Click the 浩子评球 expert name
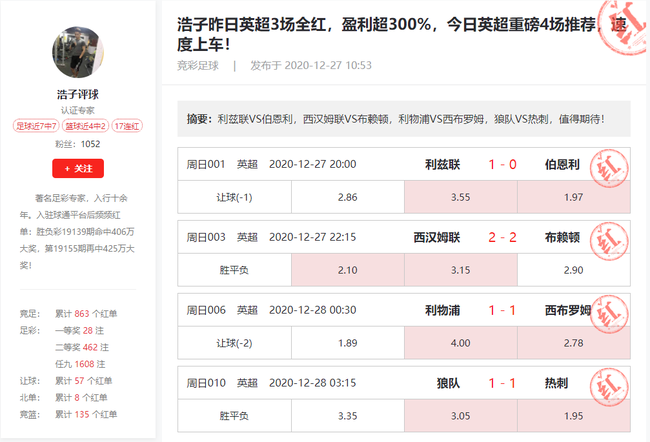 (x=78, y=95)
